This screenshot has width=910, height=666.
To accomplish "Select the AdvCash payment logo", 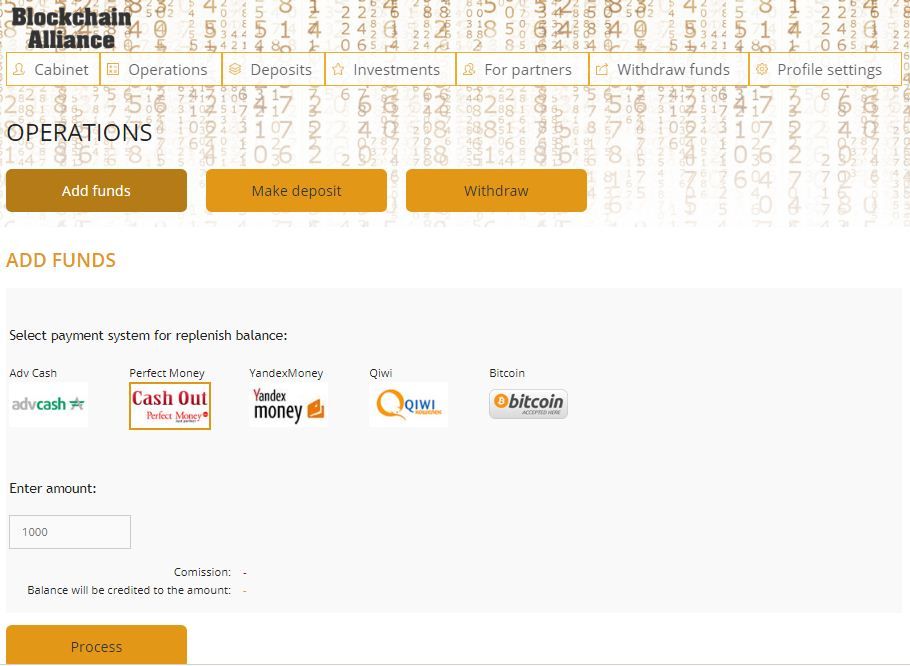I will [x=49, y=404].
